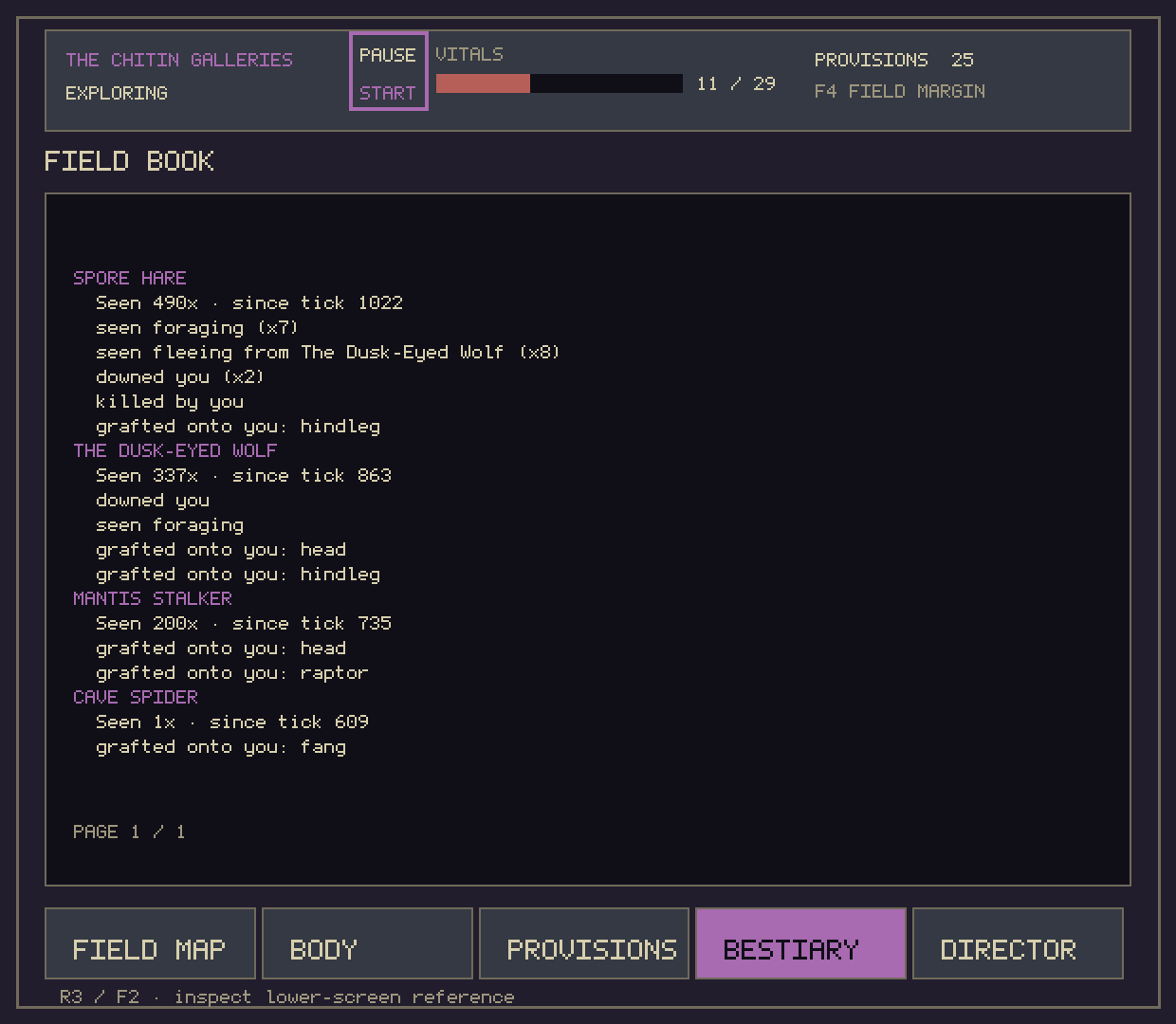Click the Vitals health bar

pos(560,83)
